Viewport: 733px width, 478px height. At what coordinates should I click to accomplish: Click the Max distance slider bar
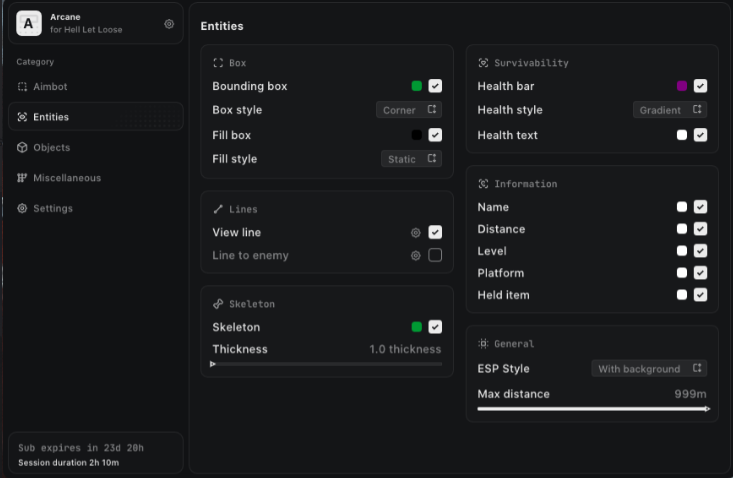[593, 409]
